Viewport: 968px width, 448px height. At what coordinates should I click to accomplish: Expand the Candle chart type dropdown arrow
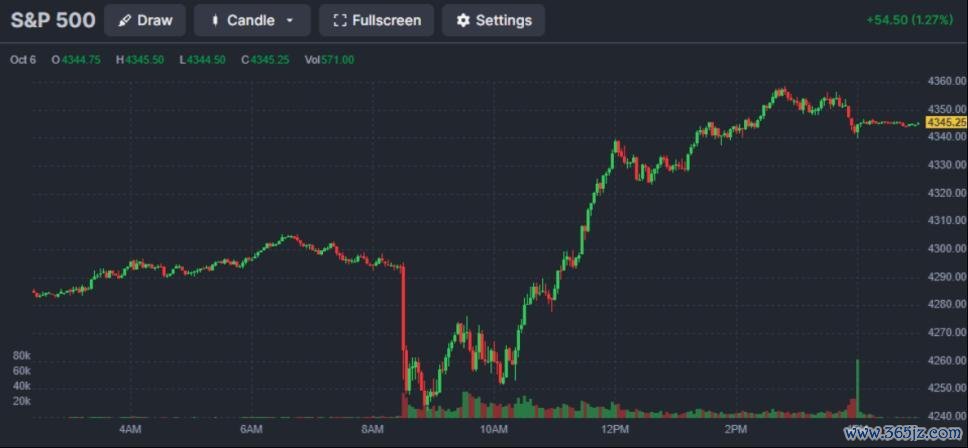pos(290,20)
